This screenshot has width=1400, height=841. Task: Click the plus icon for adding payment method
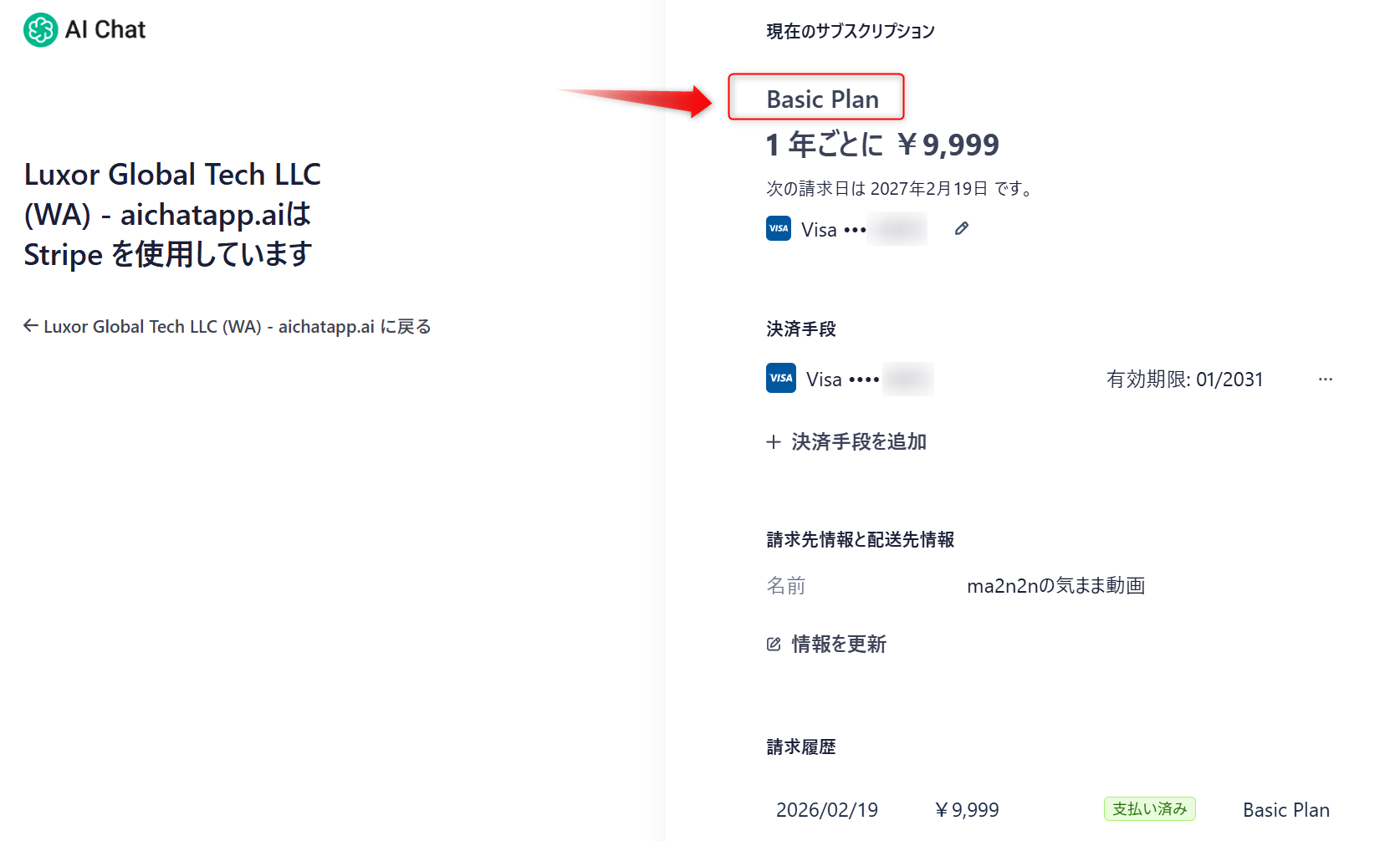[x=774, y=442]
